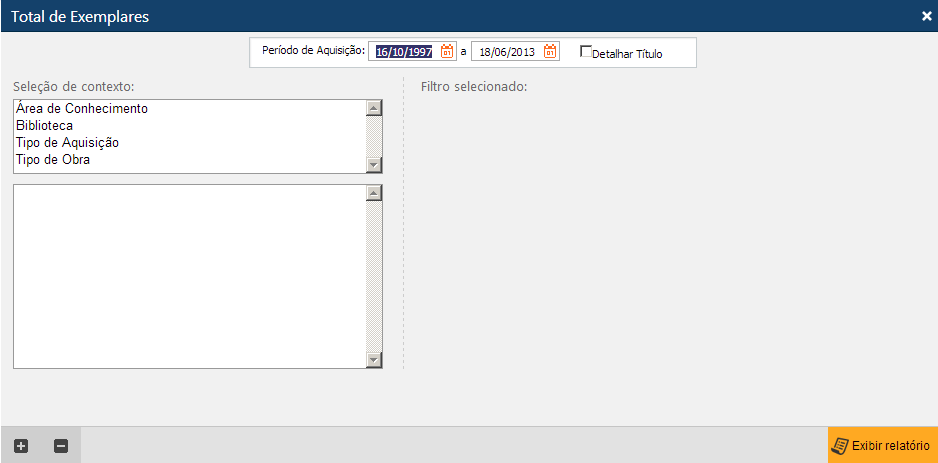Pick Tipo de Obra from context list
Viewport: 938px width, 463px height.
pyautogui.click(x=53, y=159)
